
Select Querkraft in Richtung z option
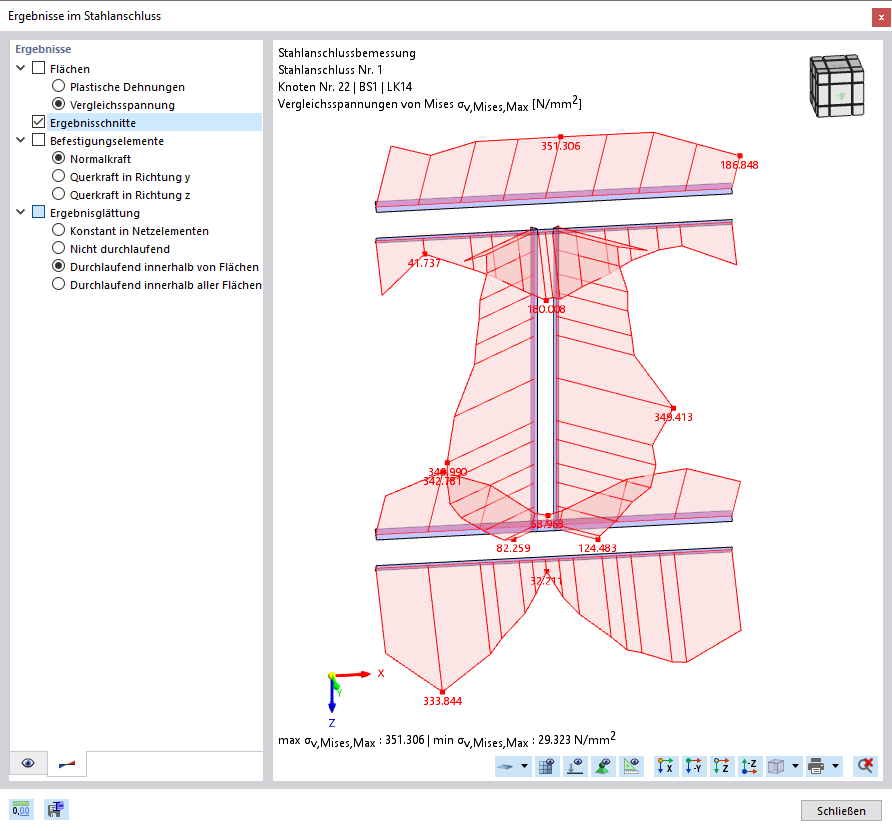[58, 194]
